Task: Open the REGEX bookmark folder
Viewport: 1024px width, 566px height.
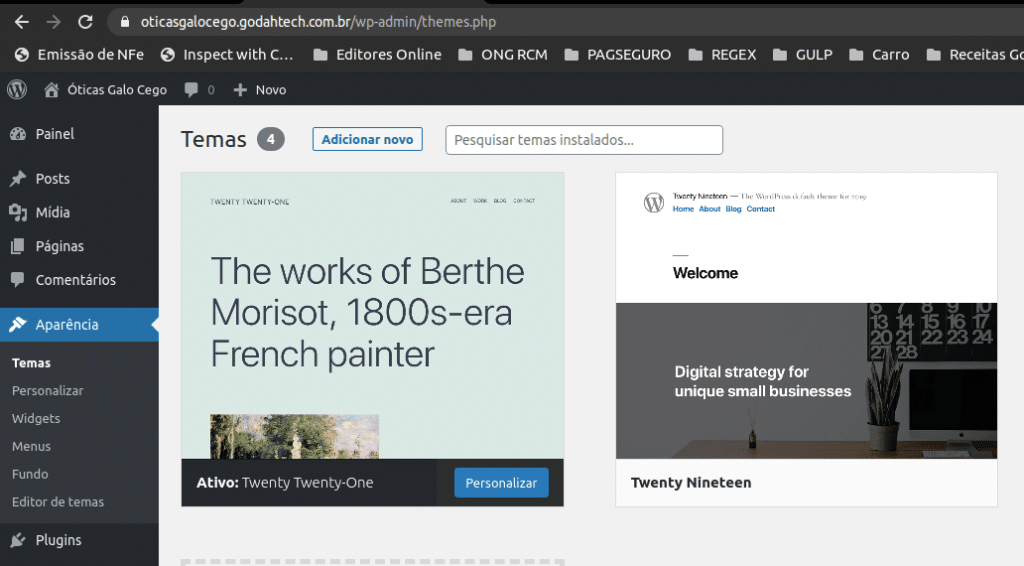Action: [722, 55]
